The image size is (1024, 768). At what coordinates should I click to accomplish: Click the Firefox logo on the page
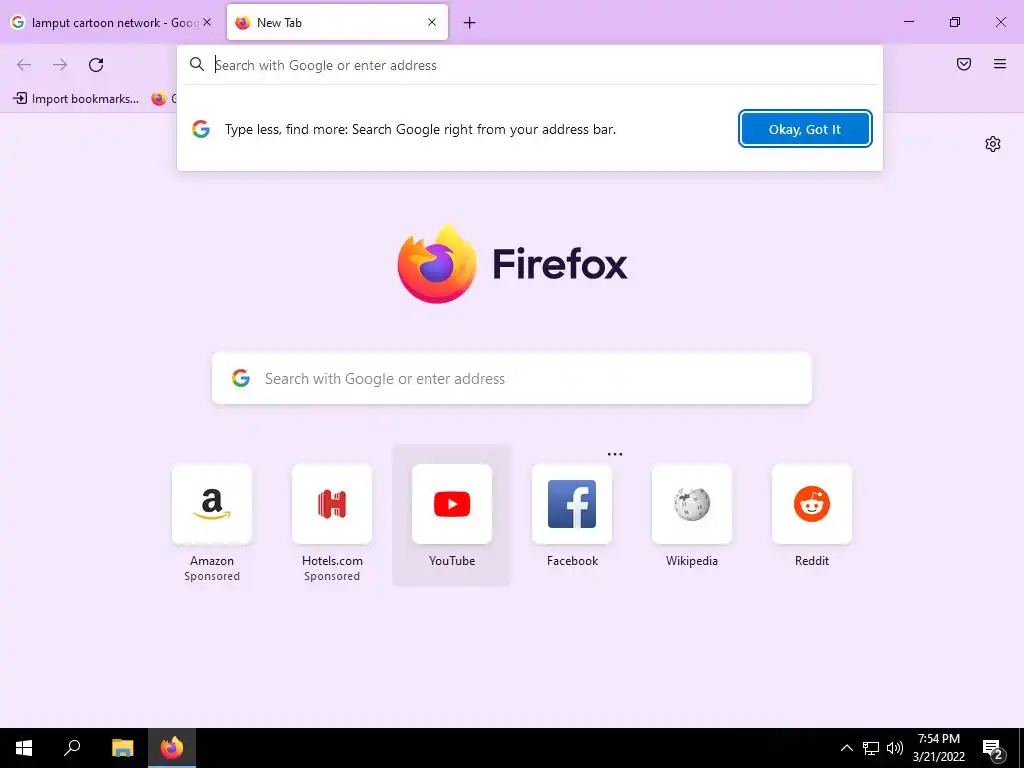point(437,264)
